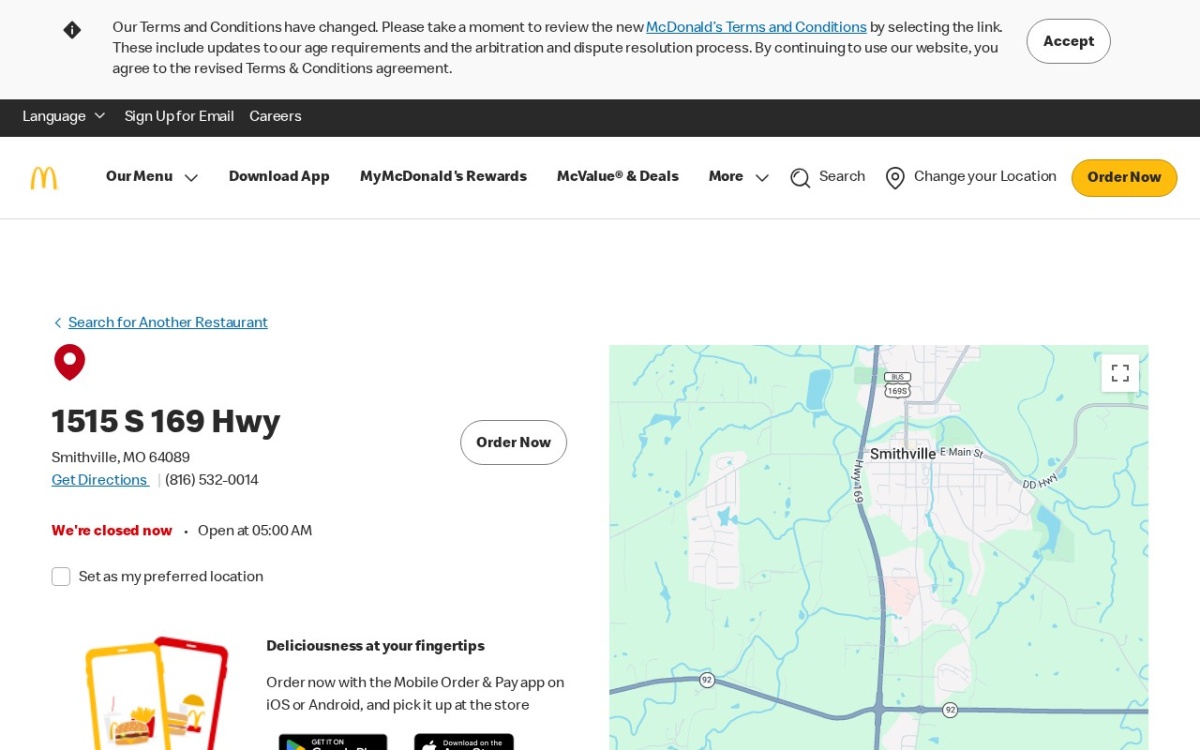Screen dimensions: 1200x750
Task: Check Set as my preferred location
Action: 61,577
